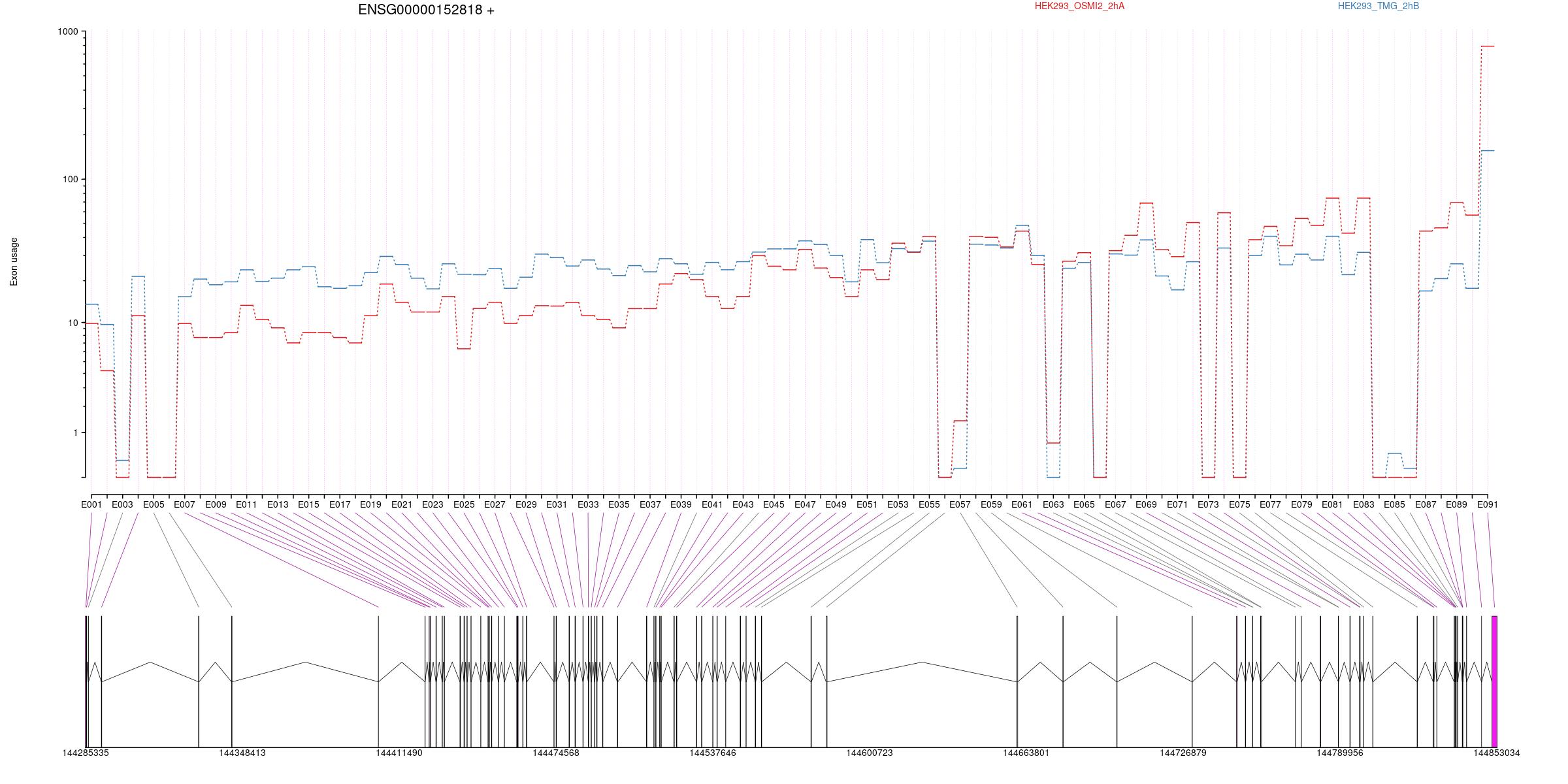Image resolution: width=1568 pixels, height=784 pixels.
Task: Click exon label E077
Action: (x=1271, y=504)
